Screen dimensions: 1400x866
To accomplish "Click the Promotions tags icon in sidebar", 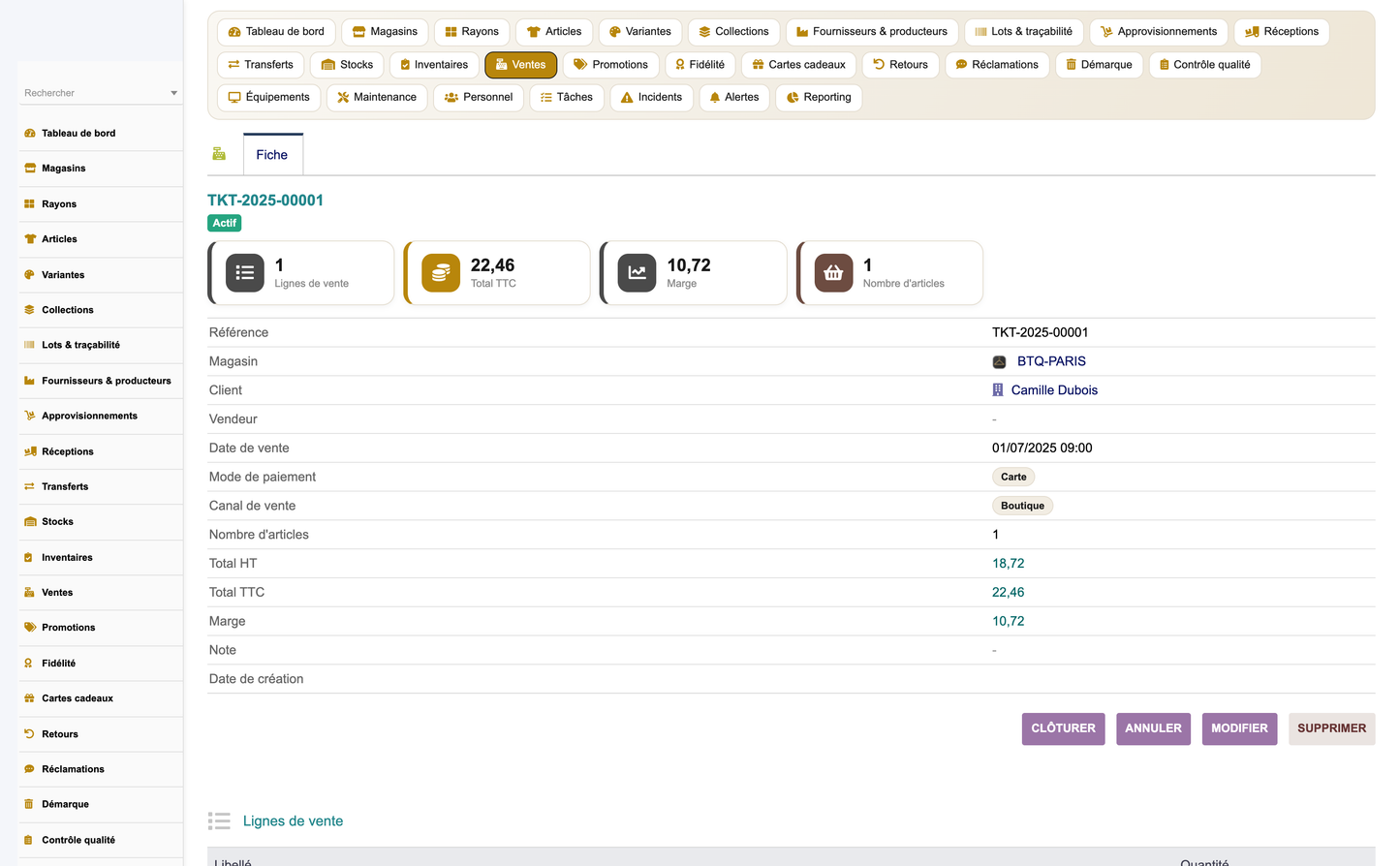I will (30, 628).
